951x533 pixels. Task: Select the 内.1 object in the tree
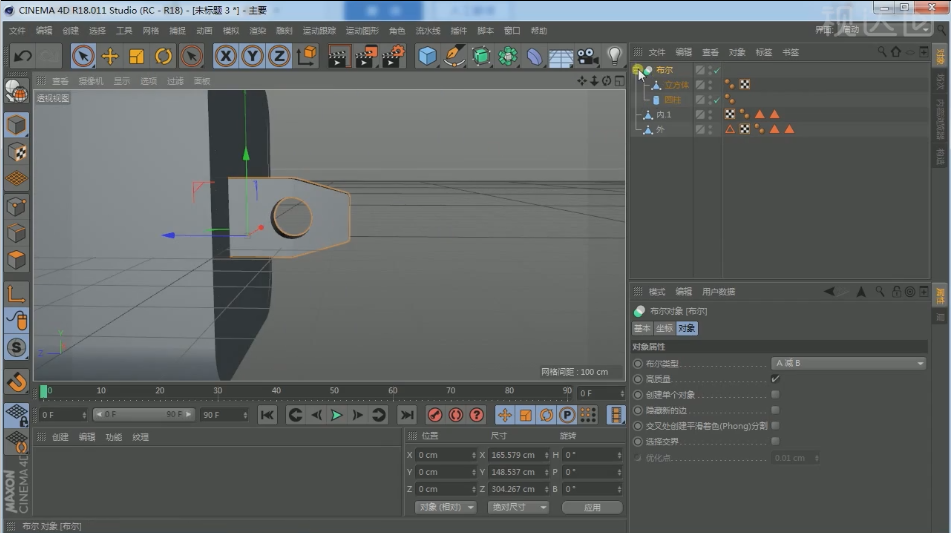click(664, 115)
